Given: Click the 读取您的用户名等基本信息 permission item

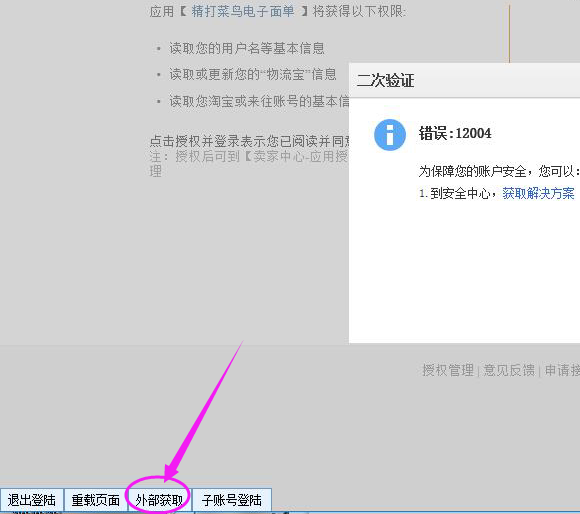Looking at the screenshot, I should (247, 48).
